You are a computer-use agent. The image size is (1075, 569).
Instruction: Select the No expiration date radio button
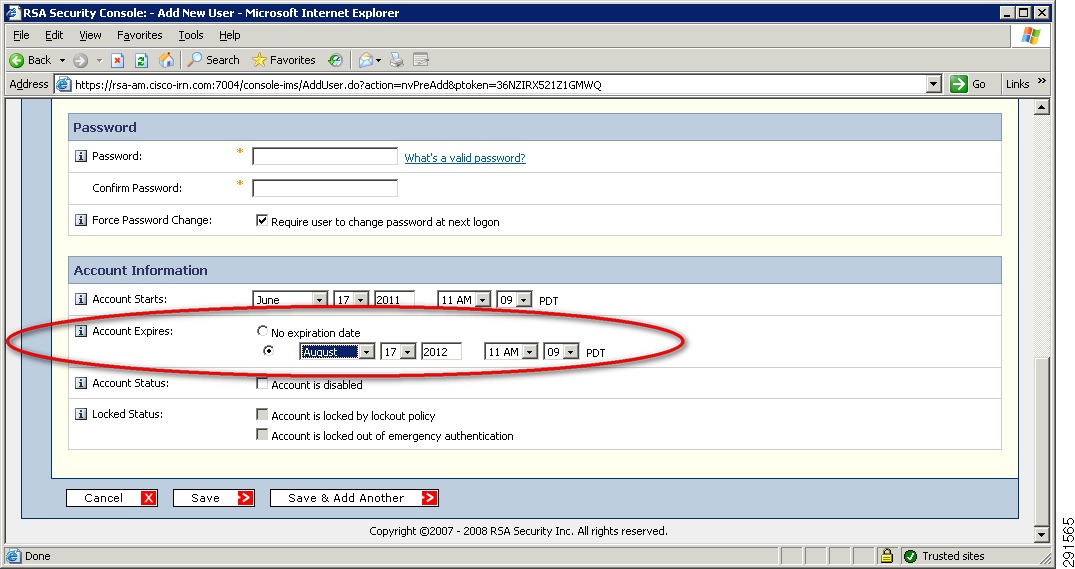pos(262,331)
